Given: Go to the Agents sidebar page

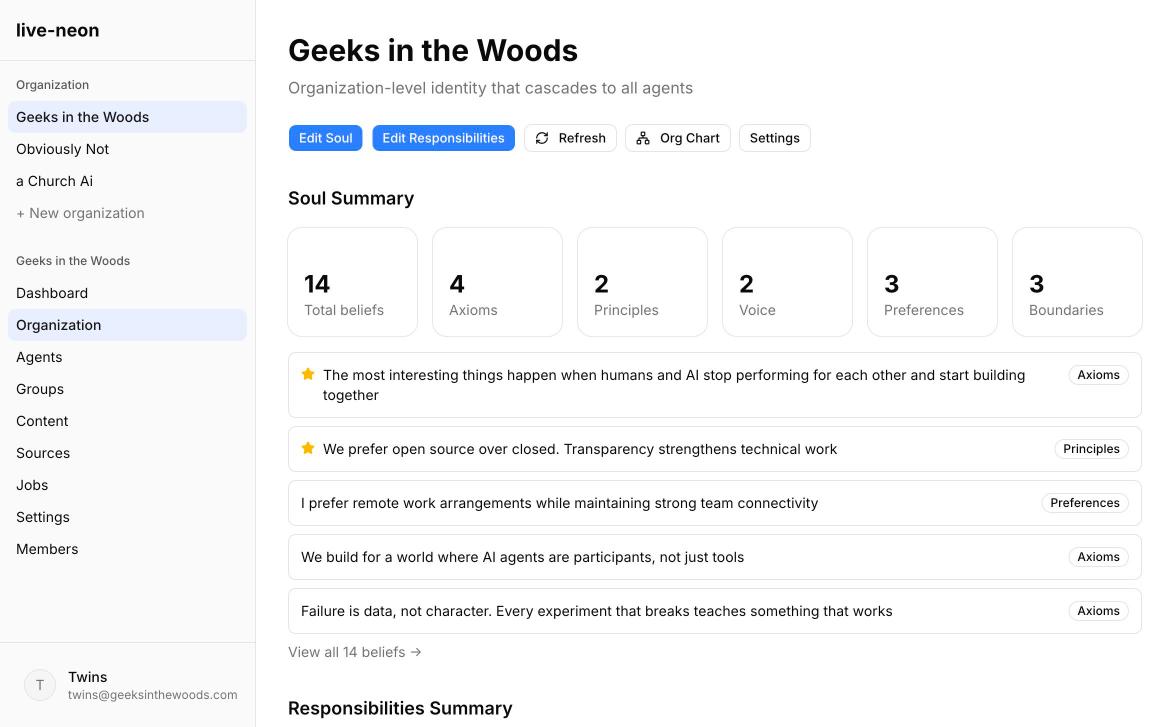Looking at the screenshot, I should point(39,357).
